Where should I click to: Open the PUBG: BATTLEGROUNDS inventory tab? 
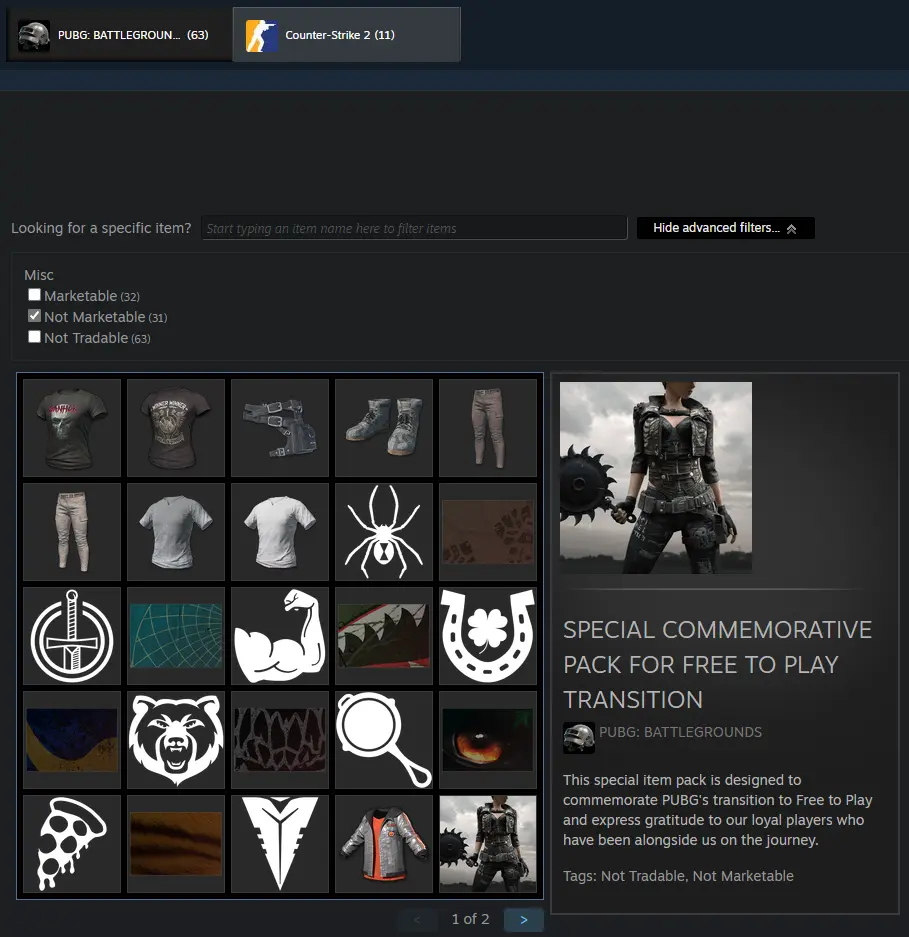point(118,35)
